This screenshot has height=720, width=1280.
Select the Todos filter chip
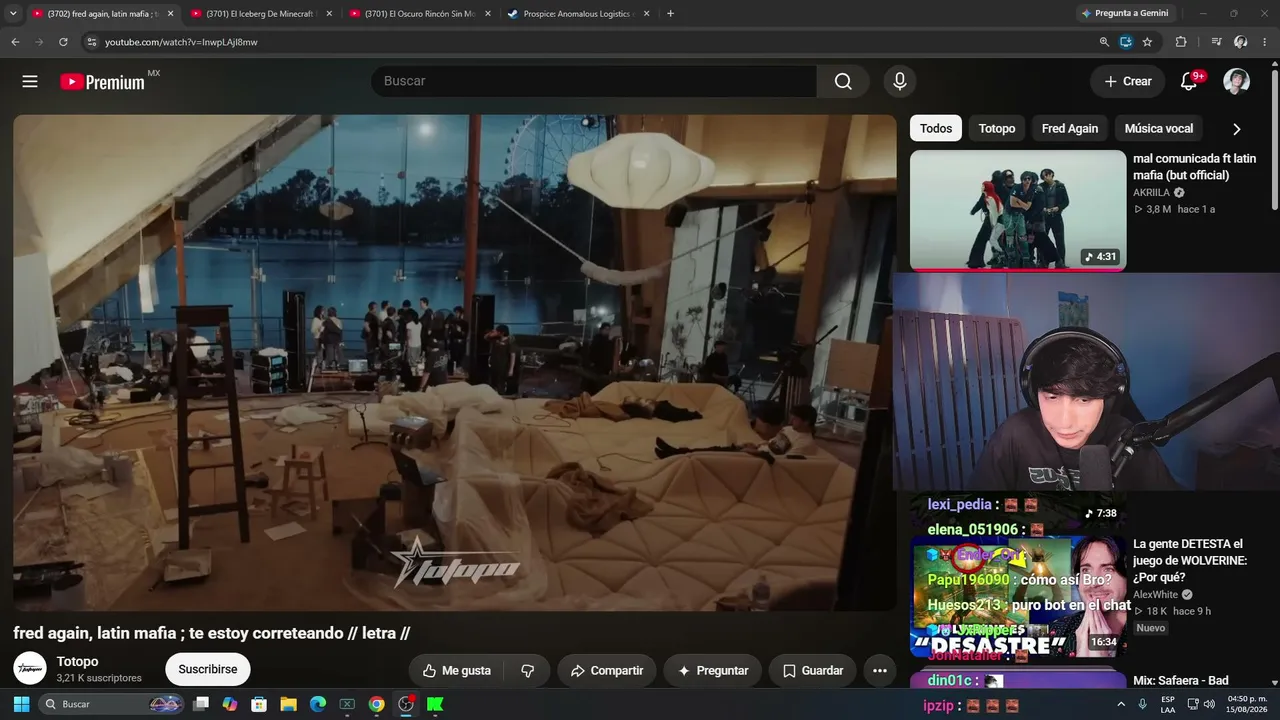tap(936, 129)
